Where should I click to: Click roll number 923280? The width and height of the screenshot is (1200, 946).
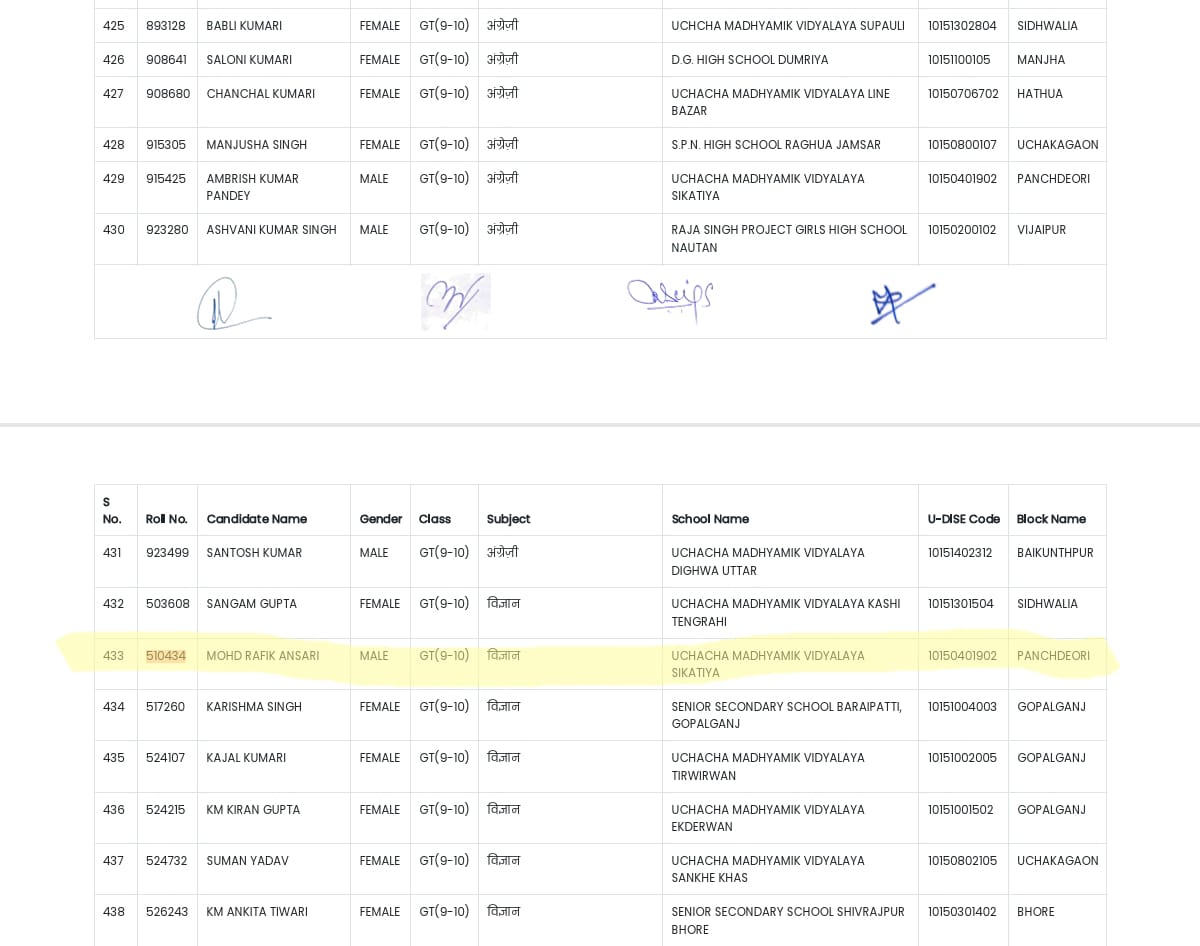(x=167, y=230)
